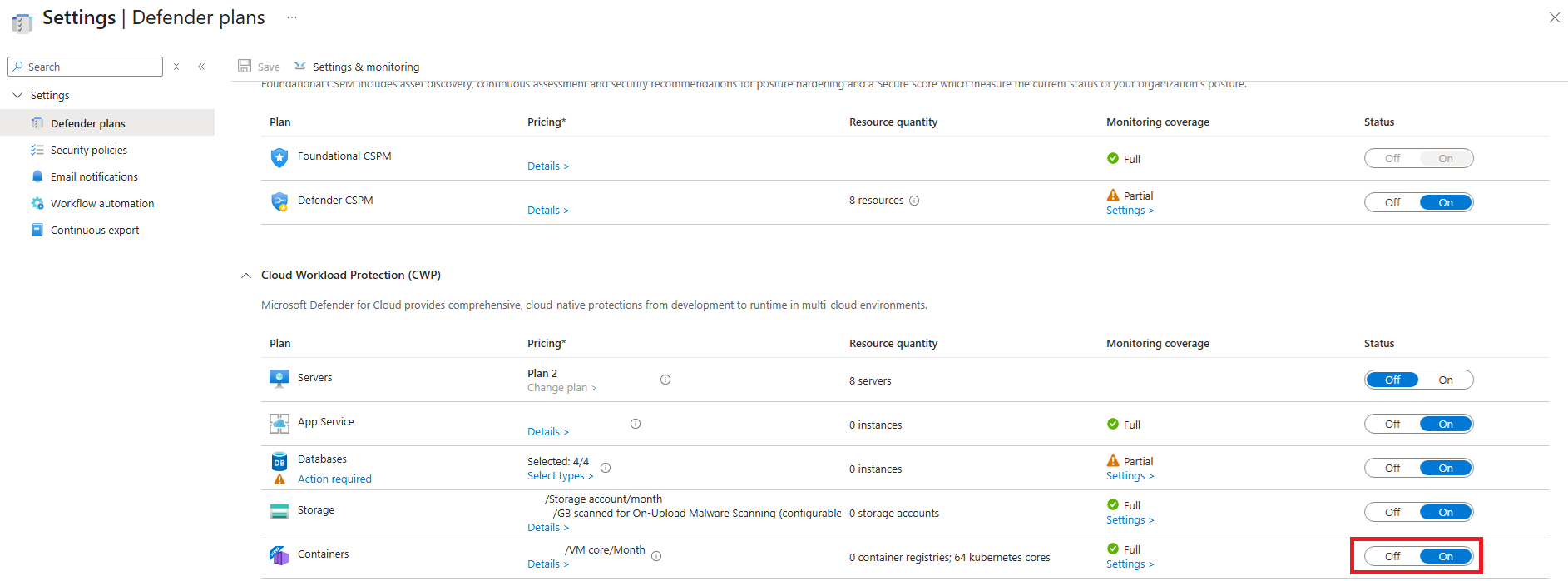The height and width of the screenshot is (581, 1568).
Task: Click the Databases selected types info icon
Action: (x=606, y=468)
